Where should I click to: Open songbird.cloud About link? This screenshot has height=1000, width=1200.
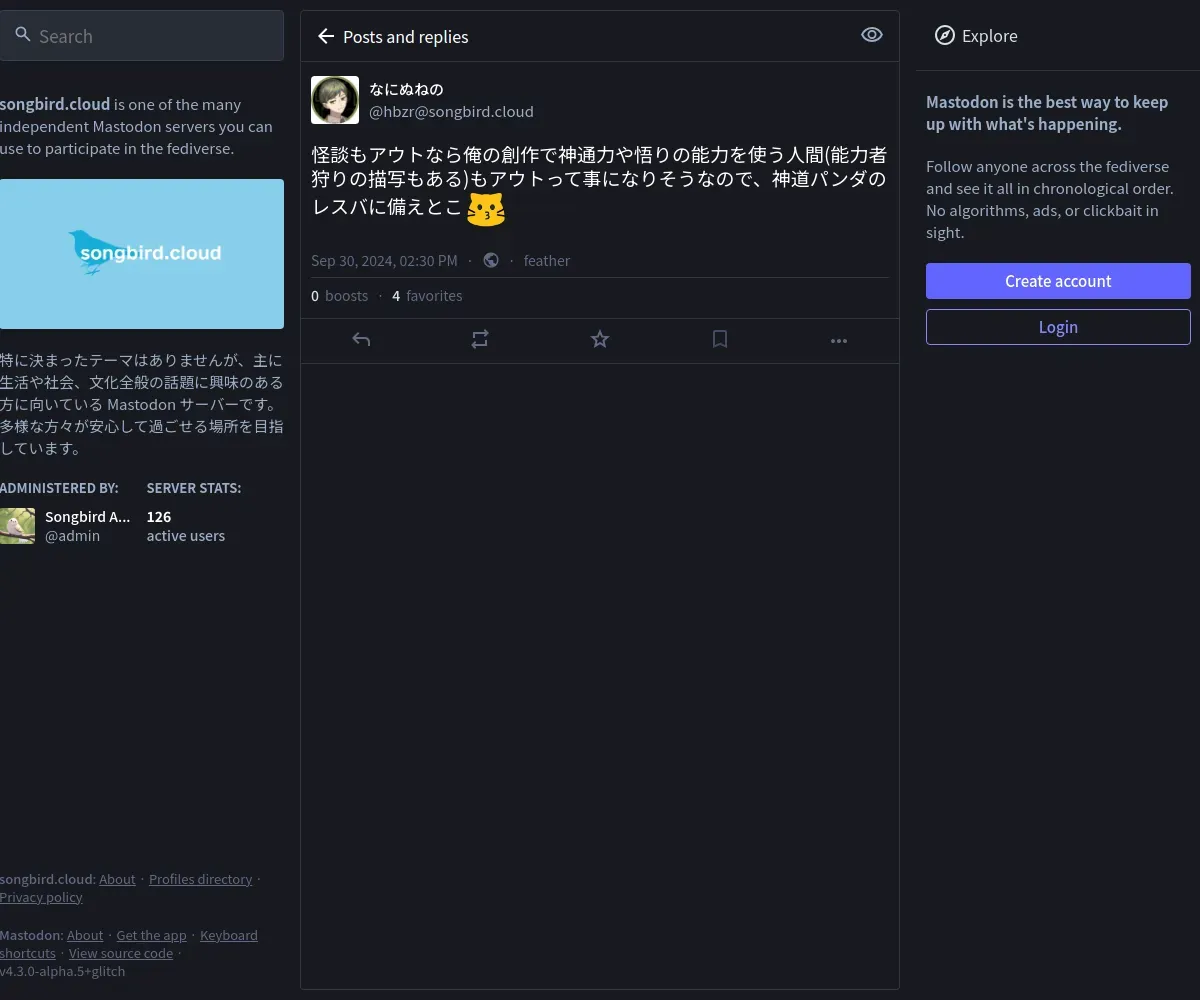(x=117, y=879)
